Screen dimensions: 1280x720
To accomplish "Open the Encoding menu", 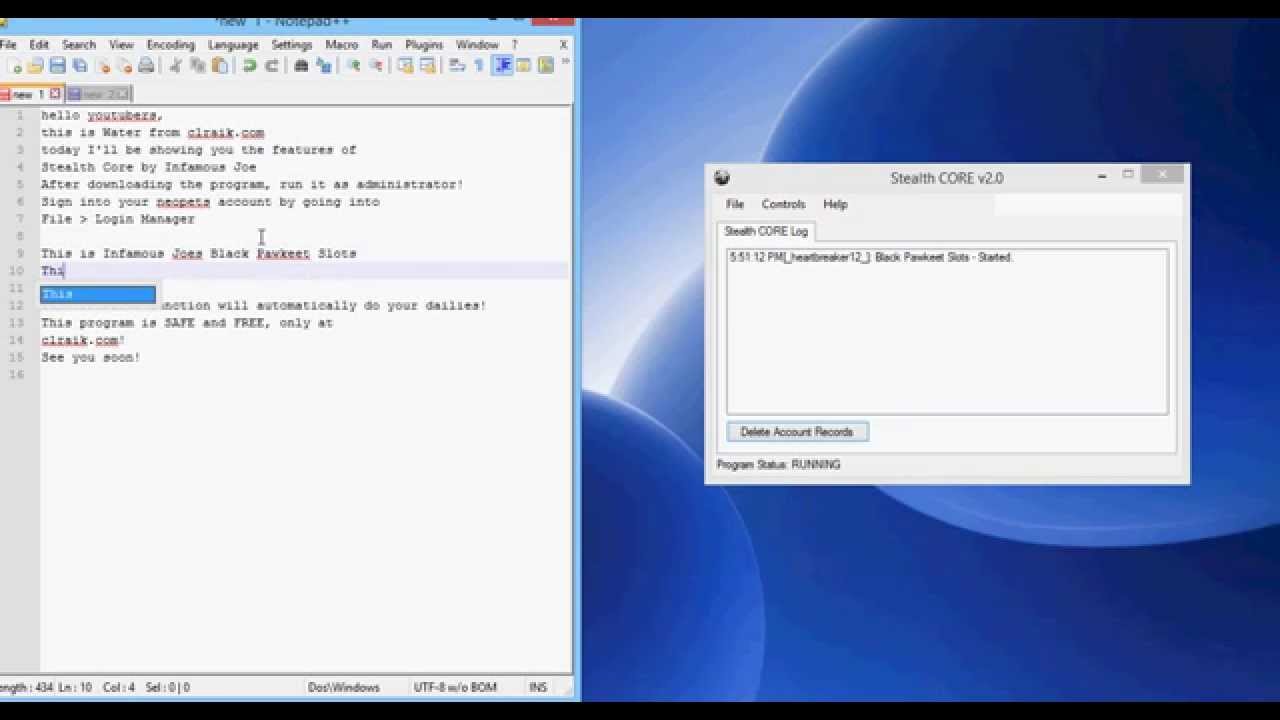I will pos(171,45).
